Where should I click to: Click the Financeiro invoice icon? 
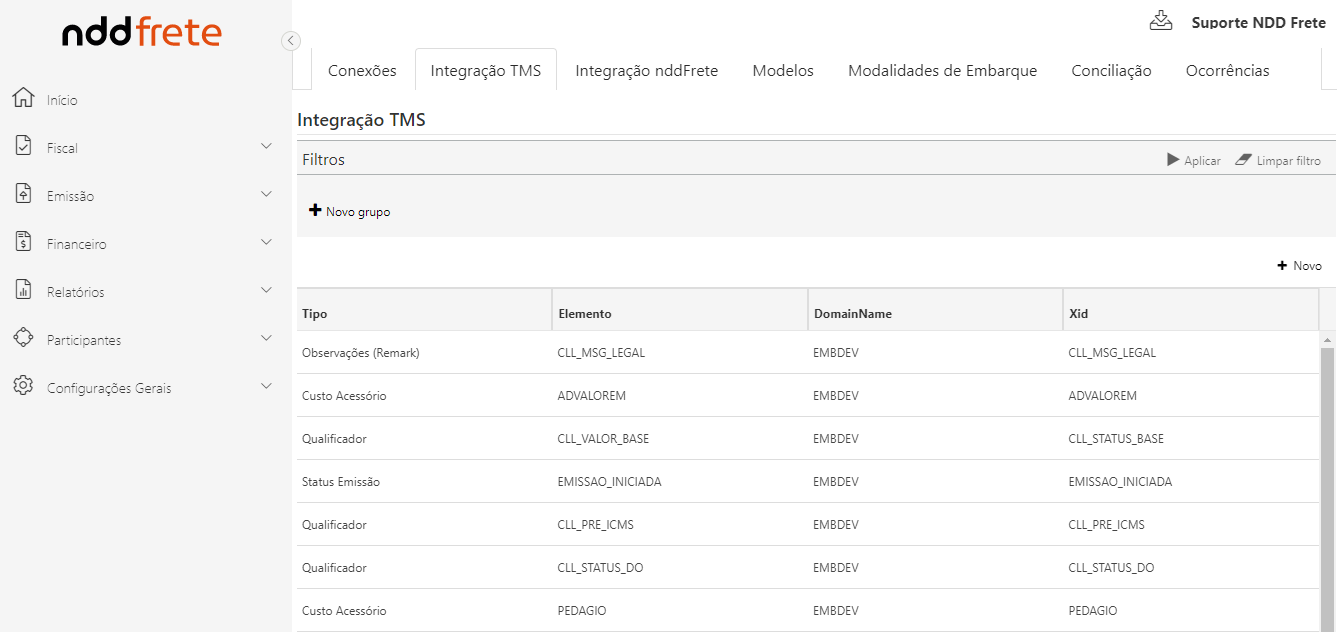click(23, 242)
